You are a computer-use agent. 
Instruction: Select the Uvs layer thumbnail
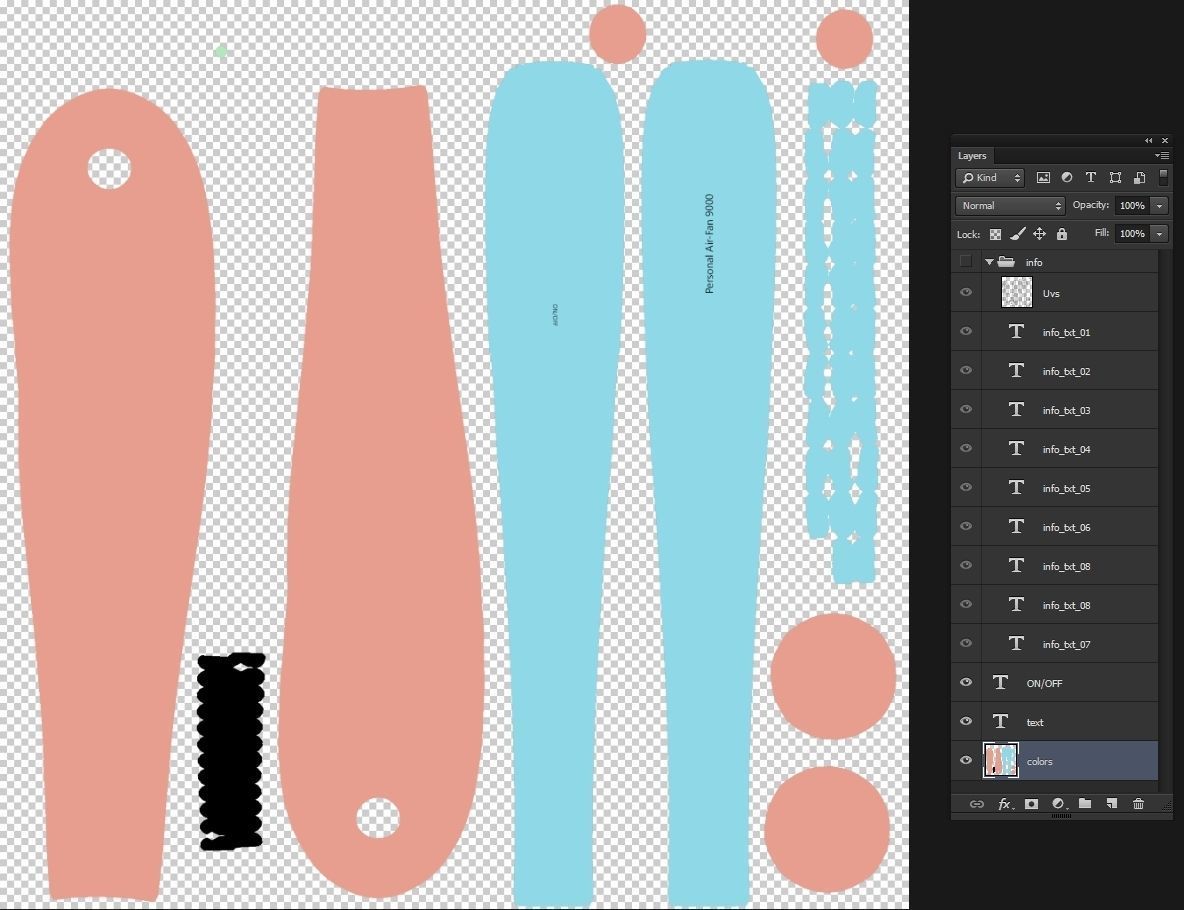[1016, 292]
